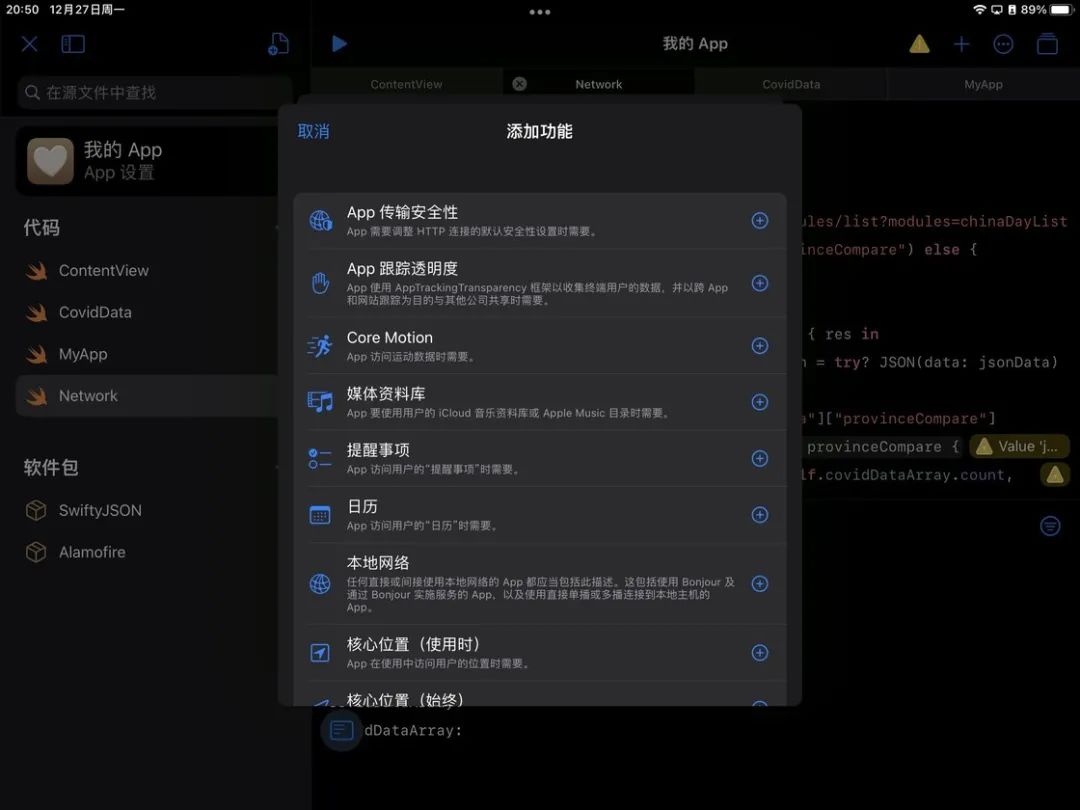Tap the battery 89% indicator
This screenshot has height=810, width=1080.
point(1047,10)
